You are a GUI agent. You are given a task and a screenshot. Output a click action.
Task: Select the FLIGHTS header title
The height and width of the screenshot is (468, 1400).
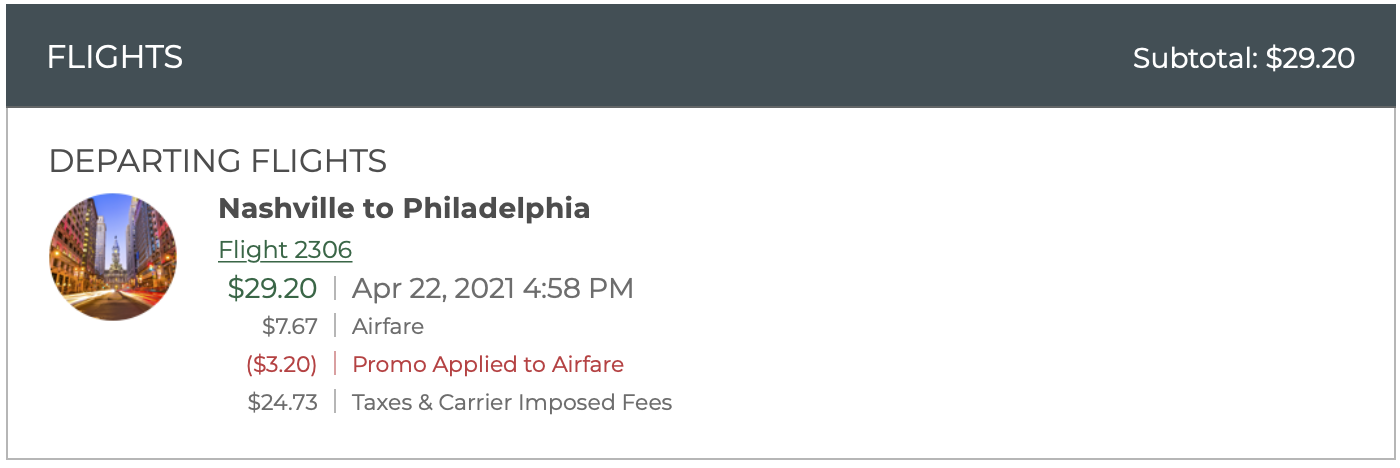(x=115, y=57)
